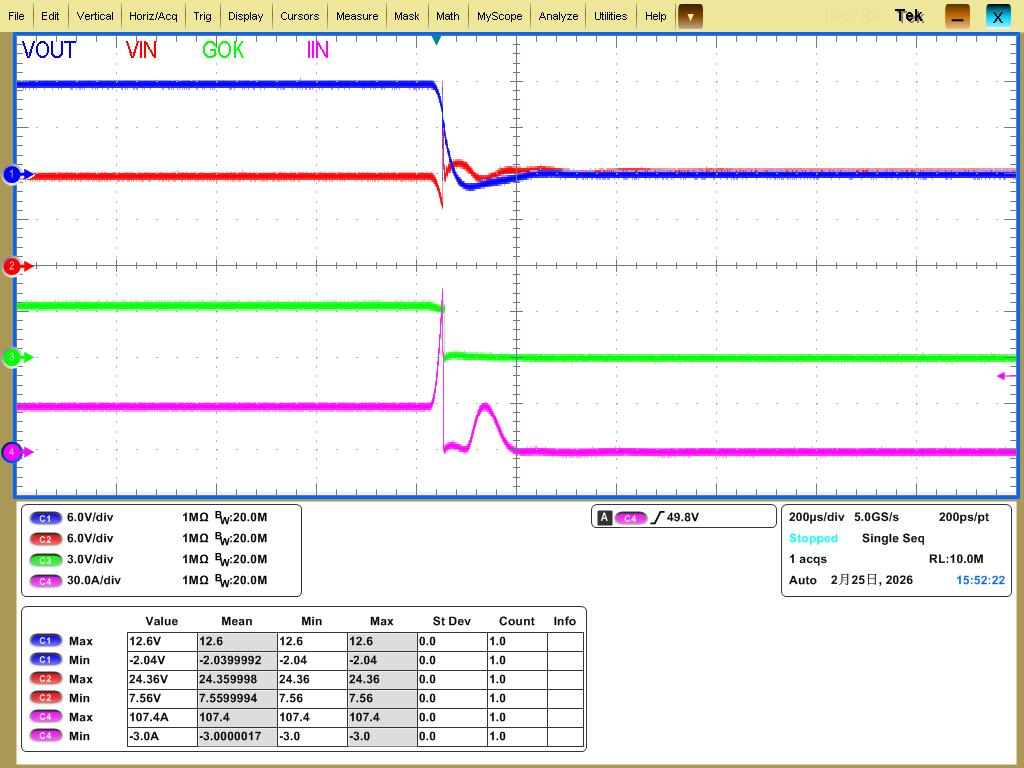
Task: Click the Single Seq readout
Action: (x=893, y=538)
